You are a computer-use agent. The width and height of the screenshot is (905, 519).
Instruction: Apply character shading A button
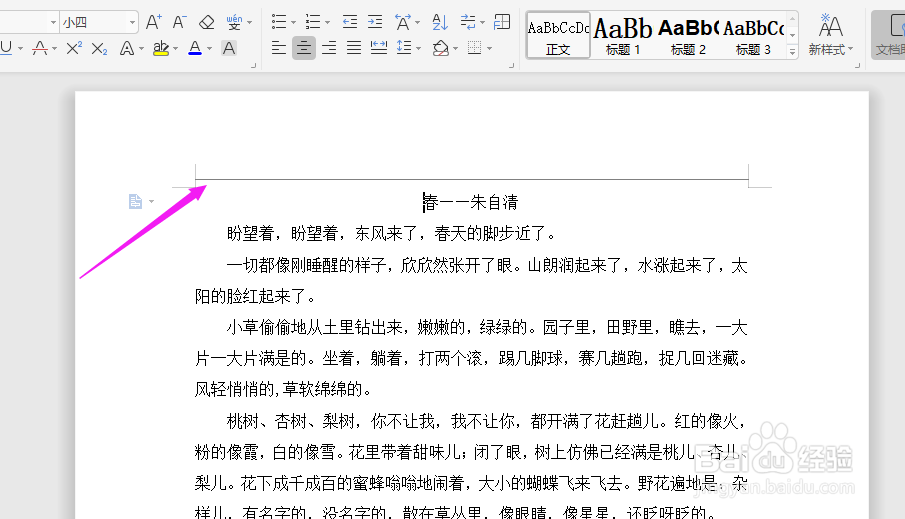229,48
